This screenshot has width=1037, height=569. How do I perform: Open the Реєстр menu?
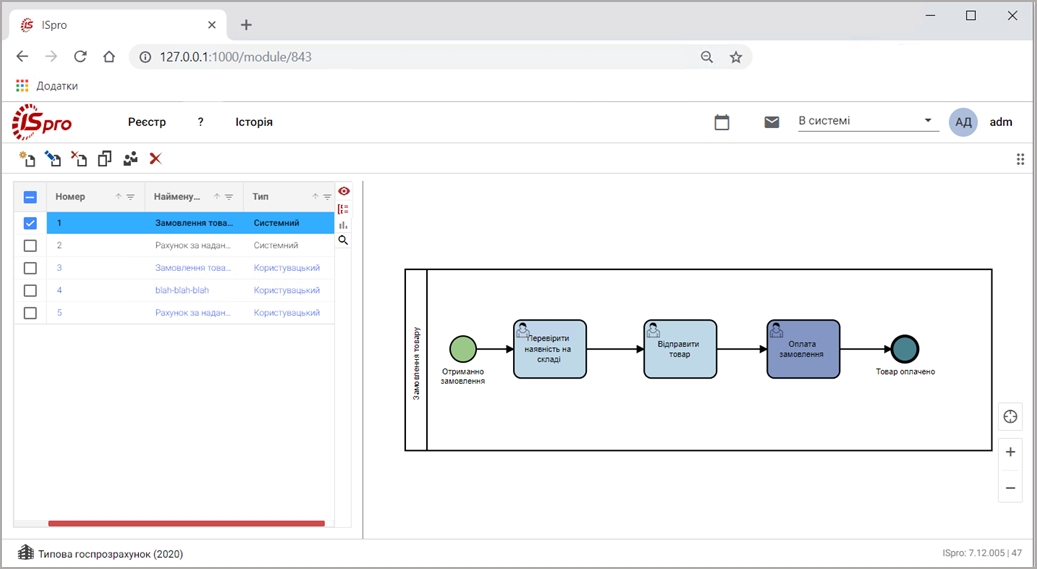point(147,122)
